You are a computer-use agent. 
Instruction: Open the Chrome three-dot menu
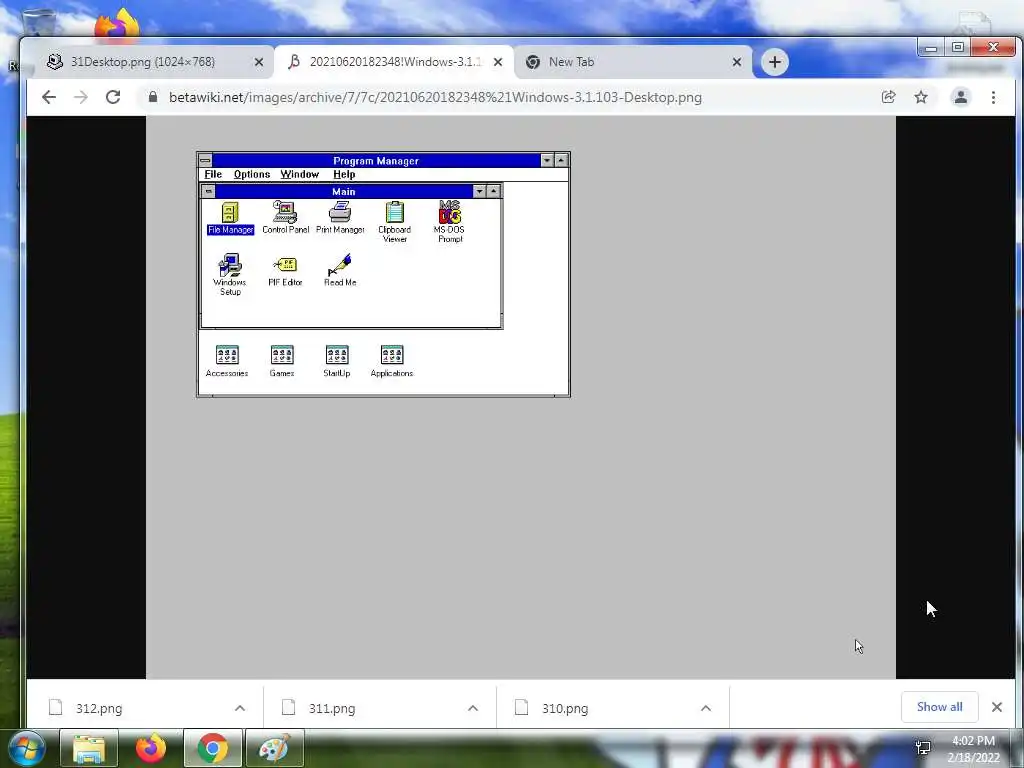coord(993,97)
